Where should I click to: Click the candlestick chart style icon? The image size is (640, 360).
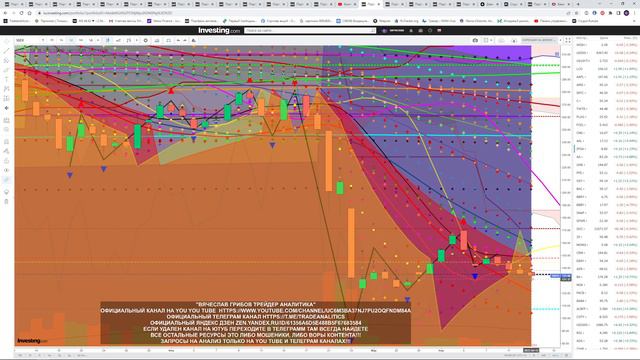pyautogui.click(x=108, y=40)
